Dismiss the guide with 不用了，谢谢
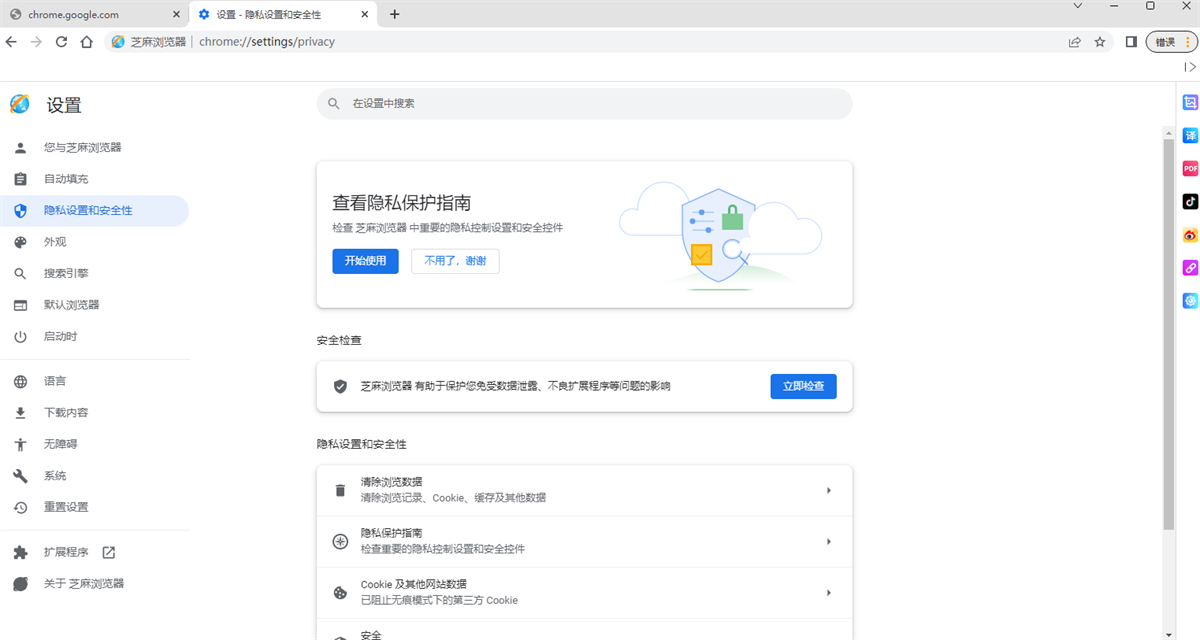The width and height of the screenshot is (1200, 640). (x=455, y=260)
